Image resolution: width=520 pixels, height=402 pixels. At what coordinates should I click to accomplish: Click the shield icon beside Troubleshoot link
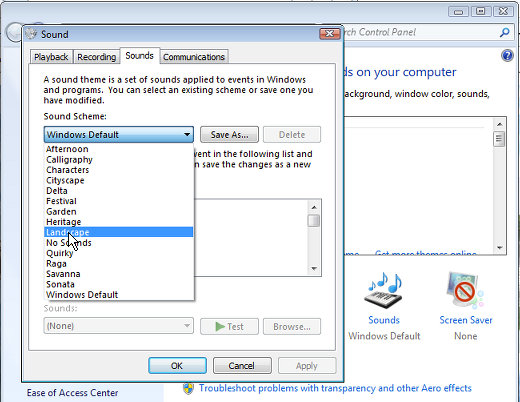pos(188,388)
